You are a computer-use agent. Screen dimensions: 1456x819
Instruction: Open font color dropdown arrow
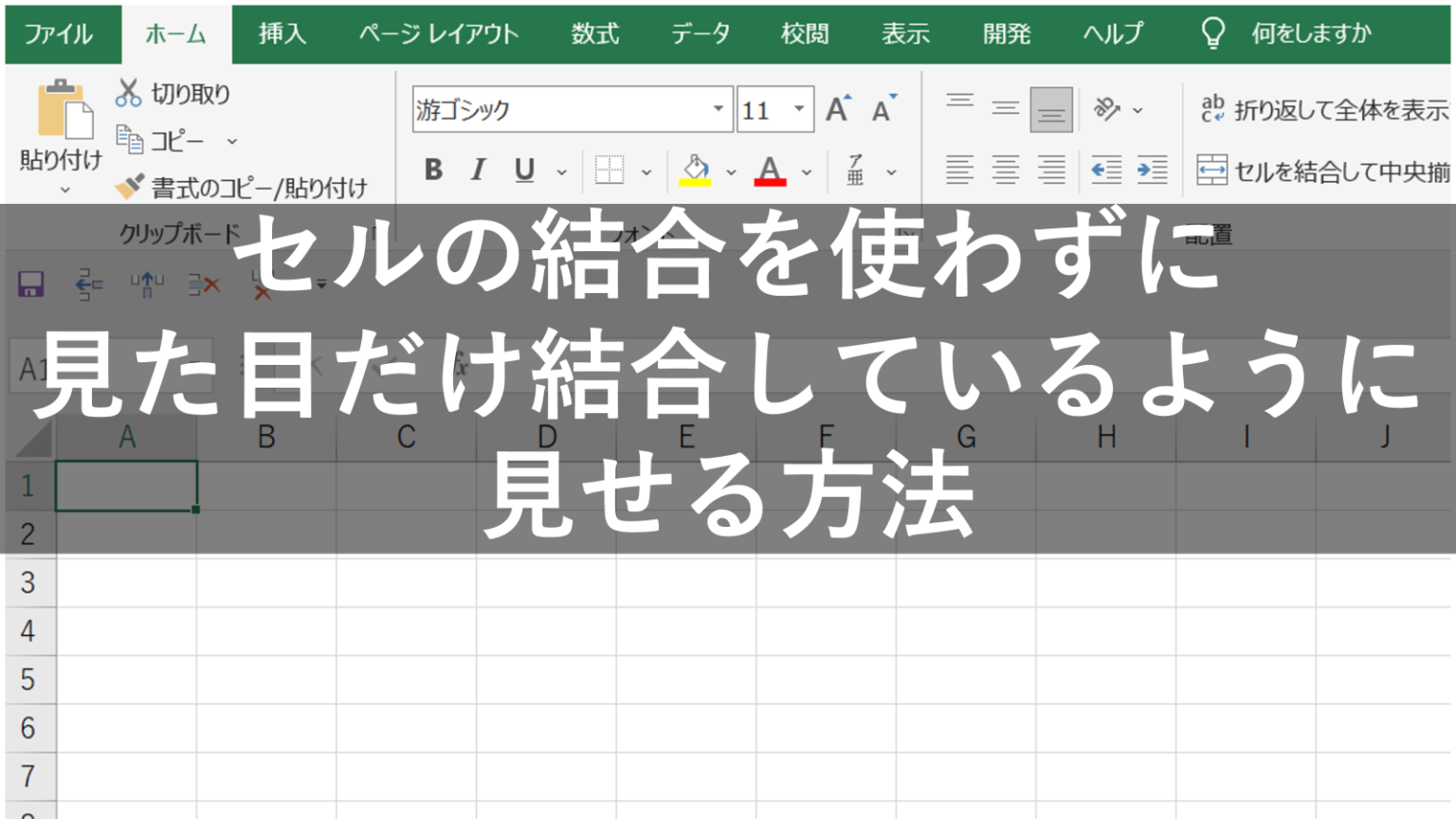click(x=807, y=173)
